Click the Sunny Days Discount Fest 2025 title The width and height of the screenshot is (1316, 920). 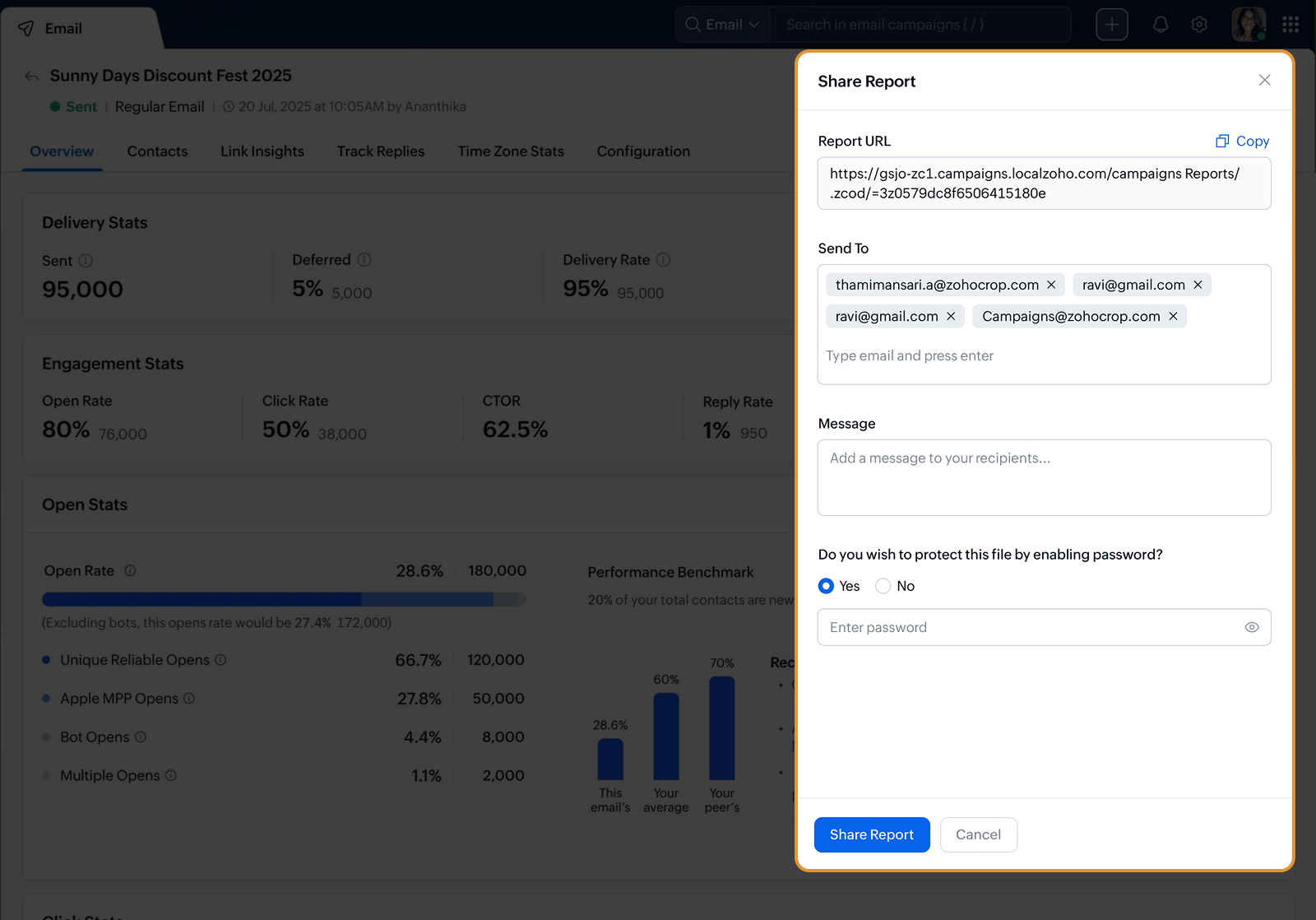tap(171, 76)
